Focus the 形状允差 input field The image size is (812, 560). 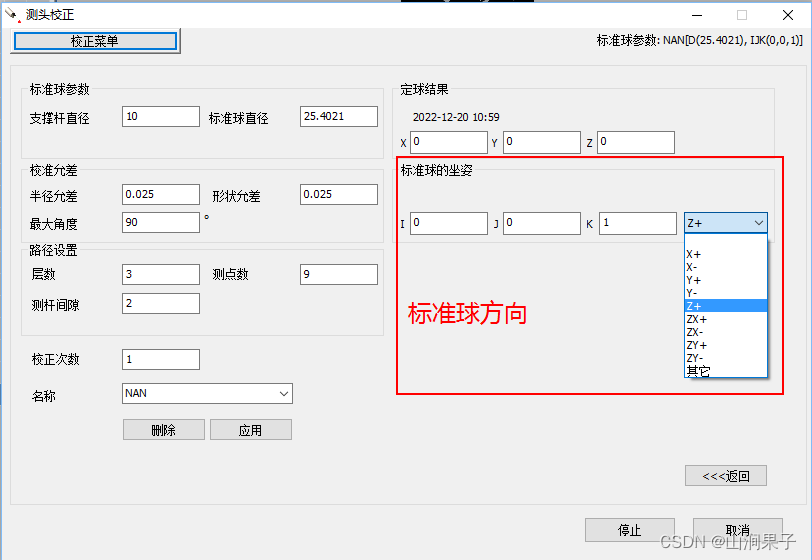(x=339, y=194)
